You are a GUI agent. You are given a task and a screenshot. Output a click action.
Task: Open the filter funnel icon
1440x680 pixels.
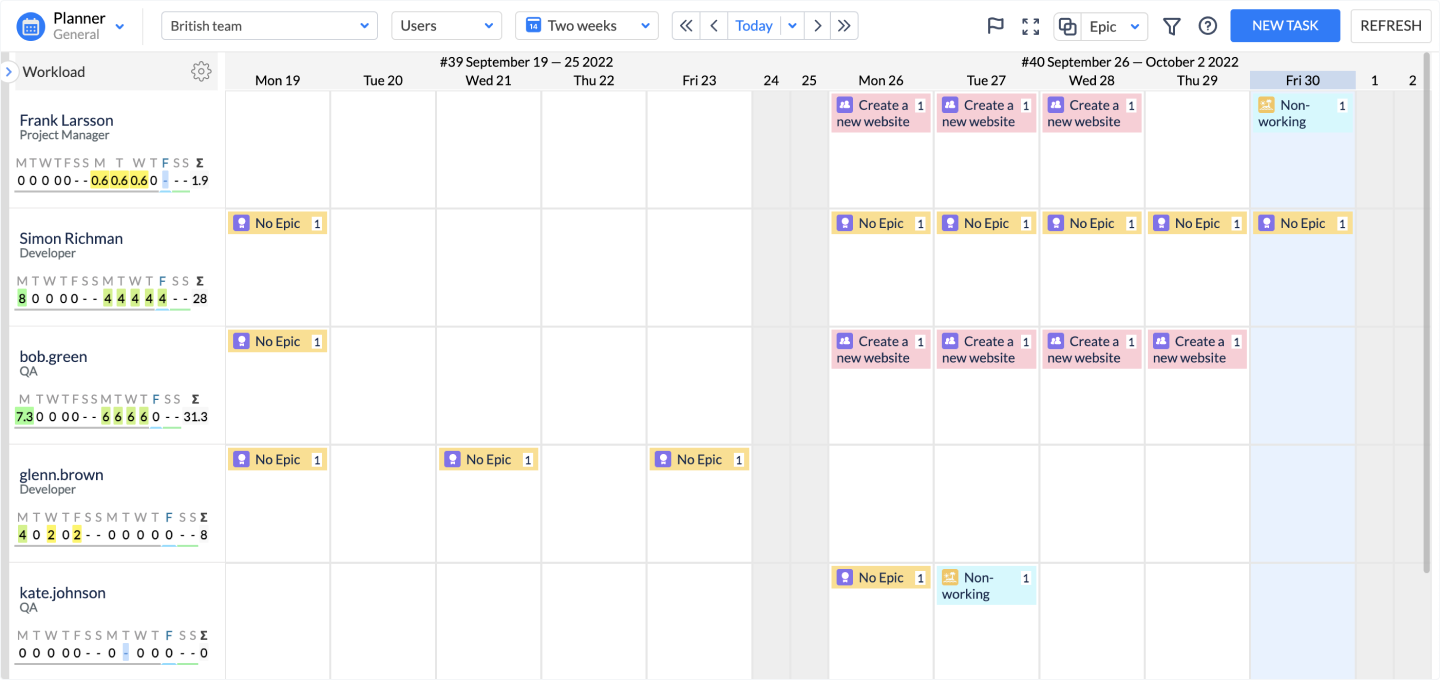[x=1171, y=26]
